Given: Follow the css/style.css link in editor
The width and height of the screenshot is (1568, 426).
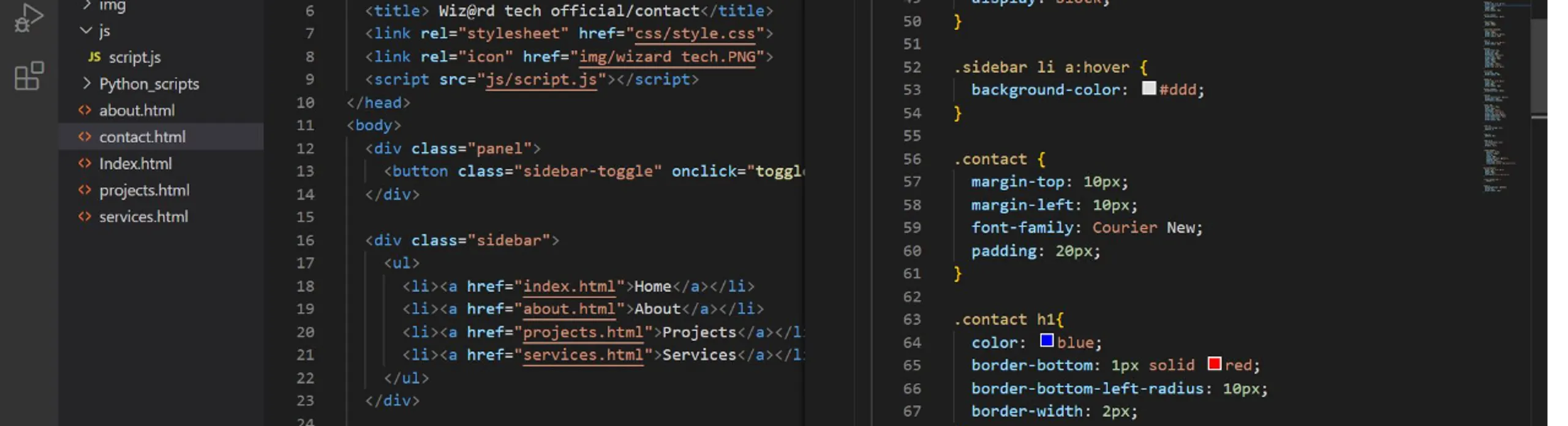Looking at the screenshot, I should click(694, 34).
